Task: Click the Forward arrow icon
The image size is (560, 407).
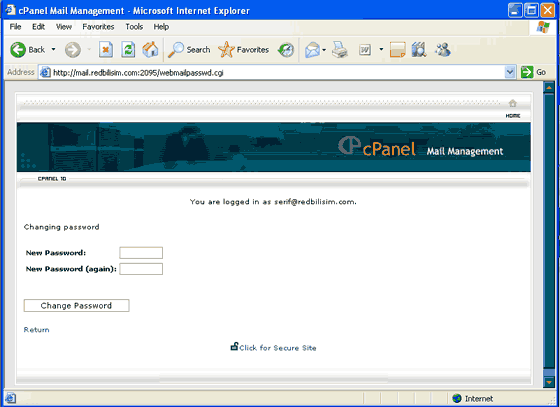Action: click(73, 50)
